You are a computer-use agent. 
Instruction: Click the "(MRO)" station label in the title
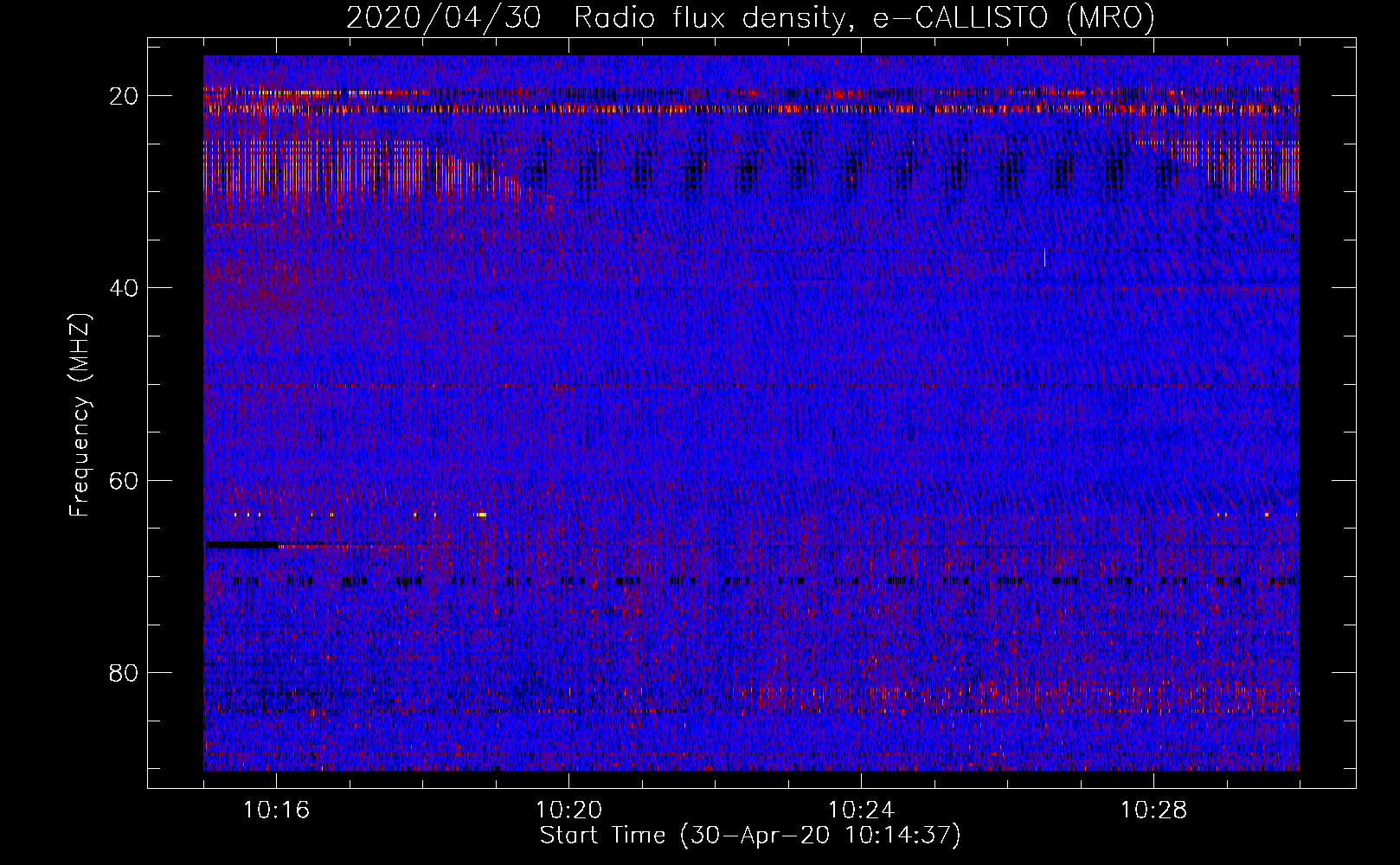[1110, 18]
